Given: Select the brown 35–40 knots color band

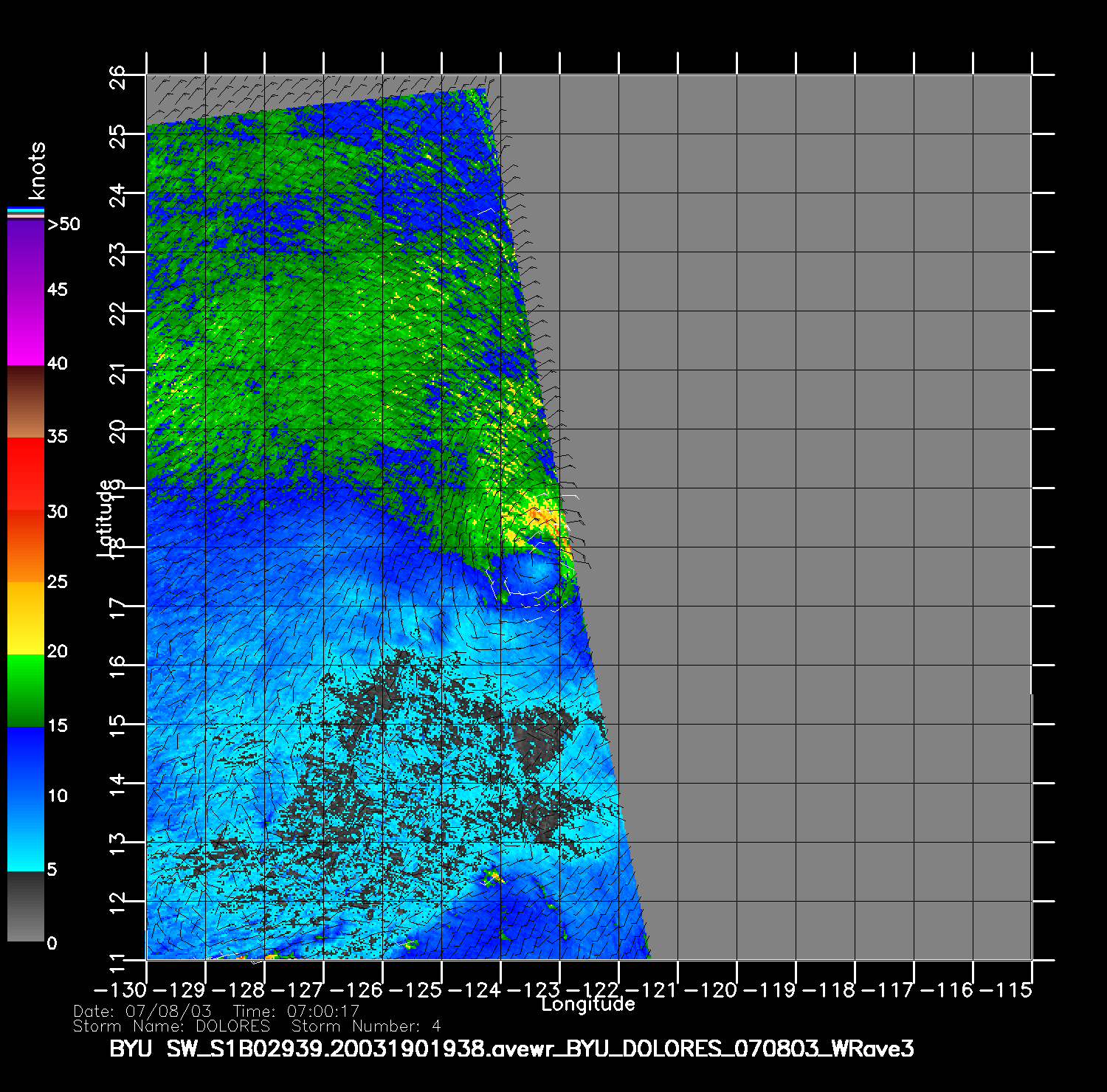Looking at the screenshot, I should point(25,402).
